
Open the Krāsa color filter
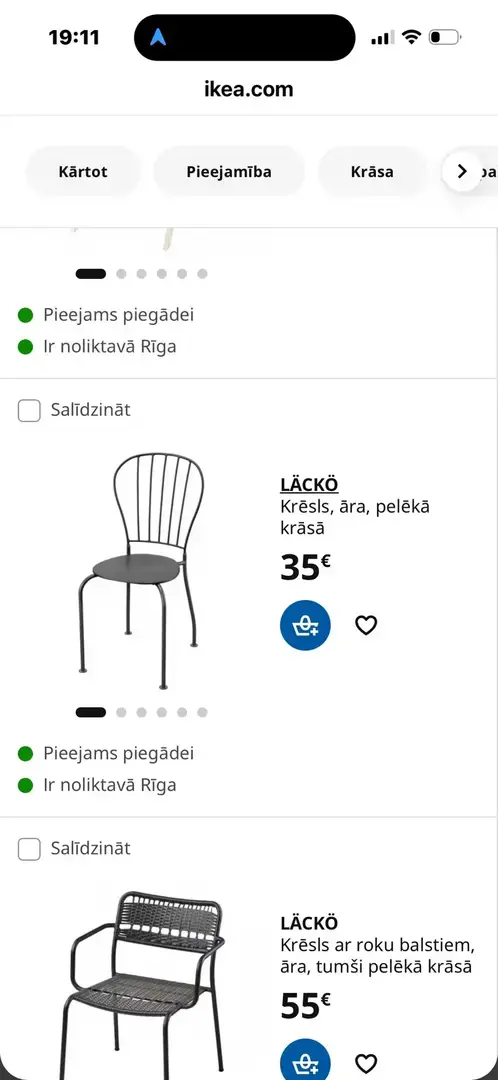click(x=372, y=172)
